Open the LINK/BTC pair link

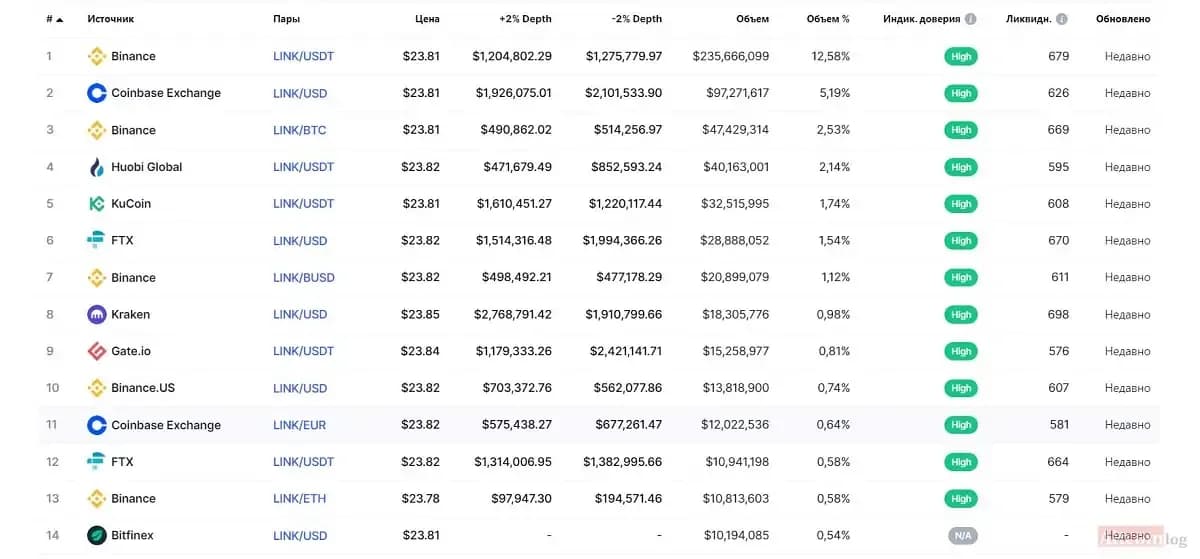300,130
